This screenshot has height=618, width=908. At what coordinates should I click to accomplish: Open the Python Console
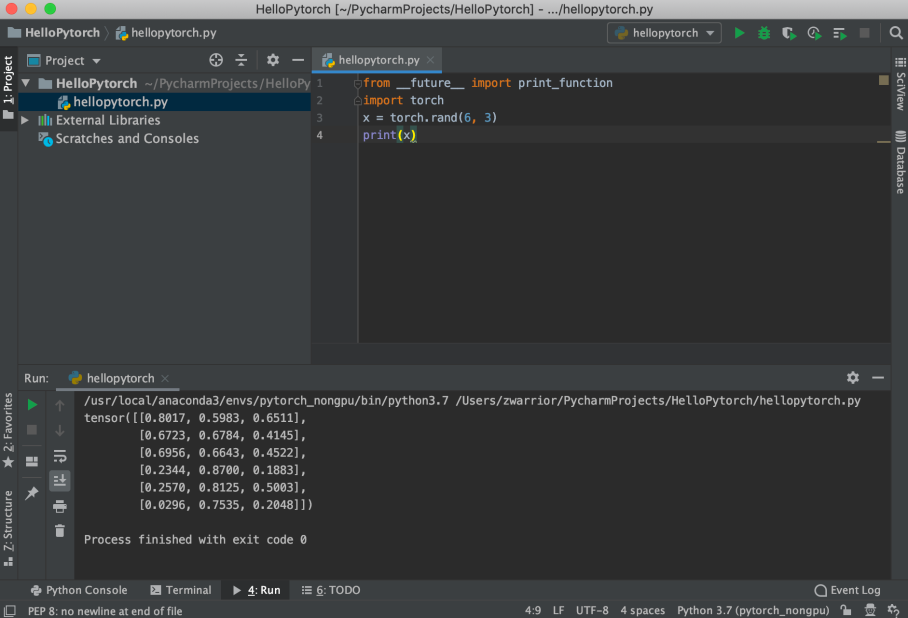click(79, 590)
